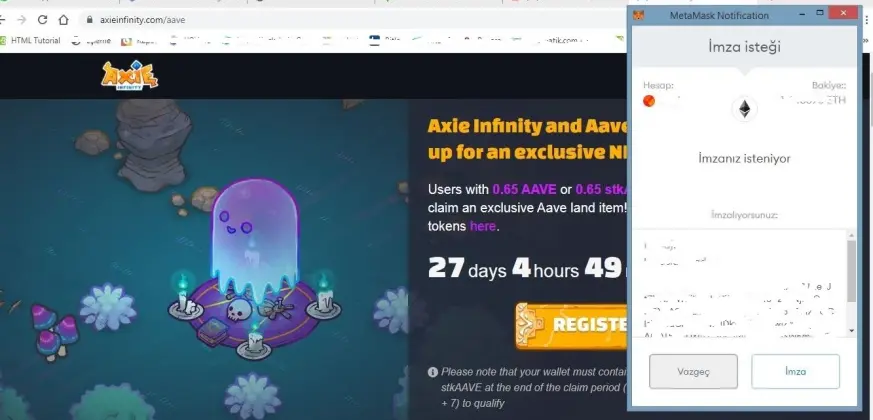Open the 'here' tokens link
This screenshot has width=873, height=420.
point(483,226)
